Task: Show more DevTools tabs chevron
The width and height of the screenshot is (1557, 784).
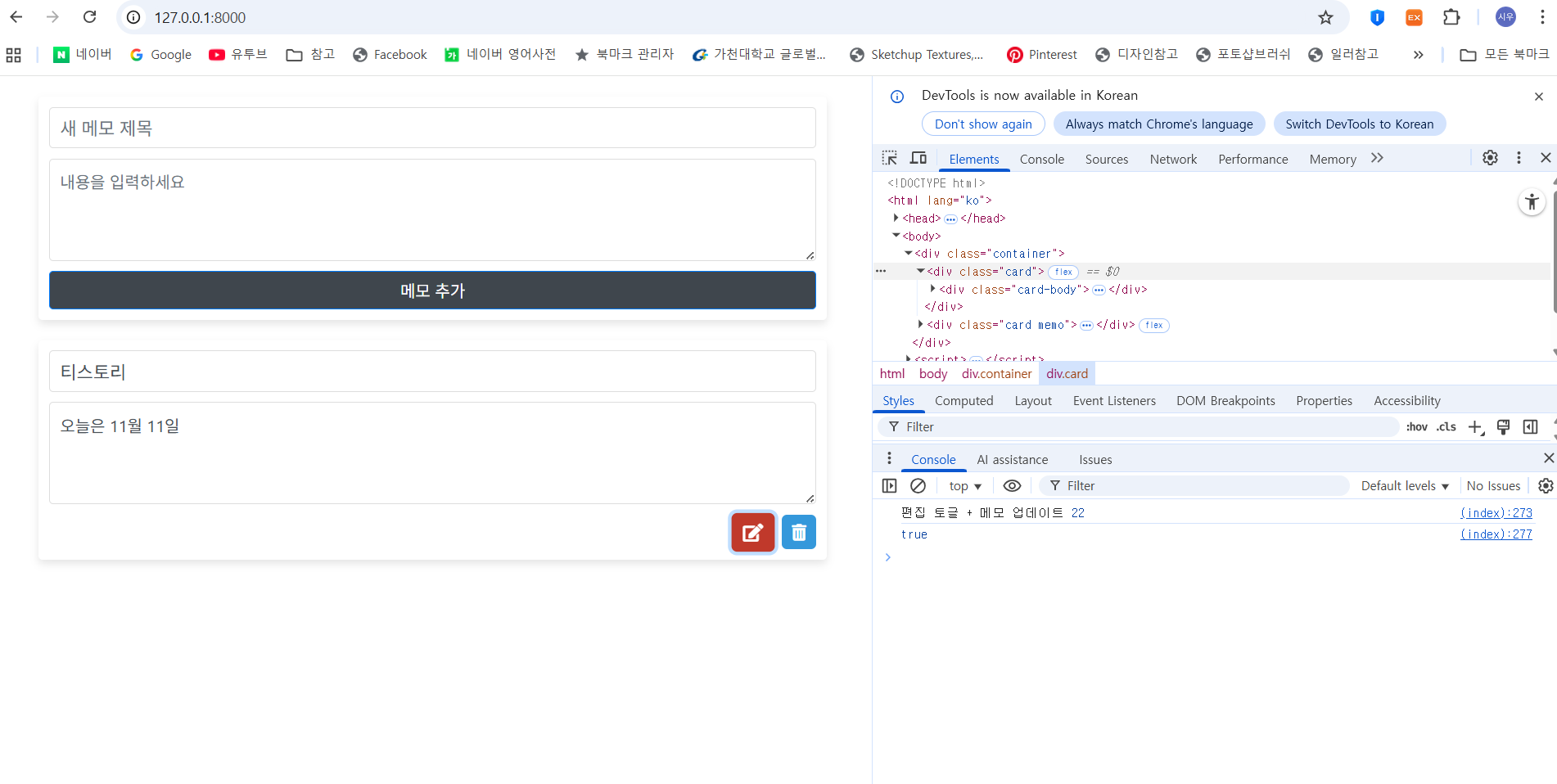Action: pyautogui.click(x=1377, y=158)
